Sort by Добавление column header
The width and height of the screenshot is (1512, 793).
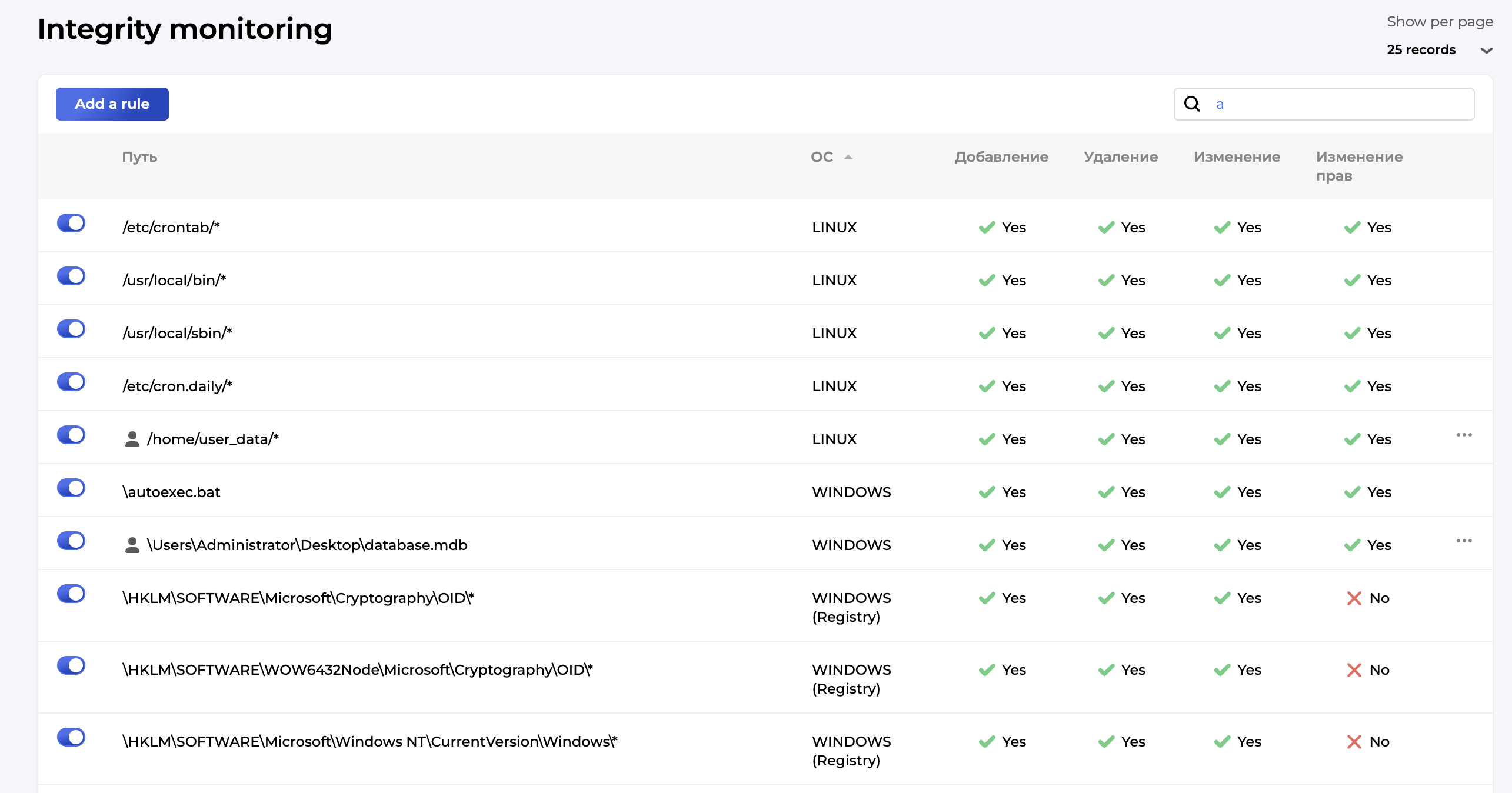[x=1001, y=157]
